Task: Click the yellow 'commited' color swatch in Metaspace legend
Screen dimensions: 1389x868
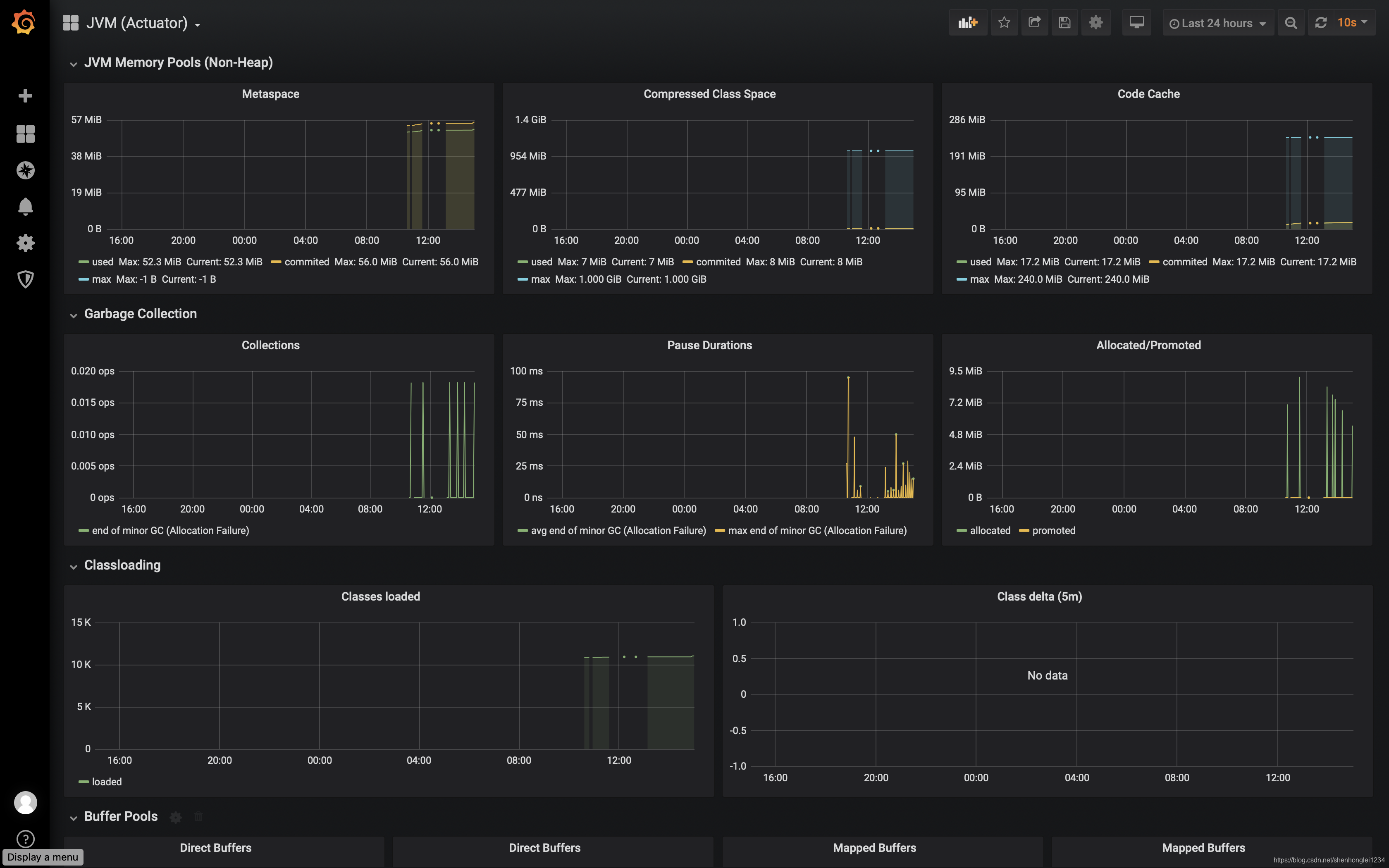Action: coord(276,262)
